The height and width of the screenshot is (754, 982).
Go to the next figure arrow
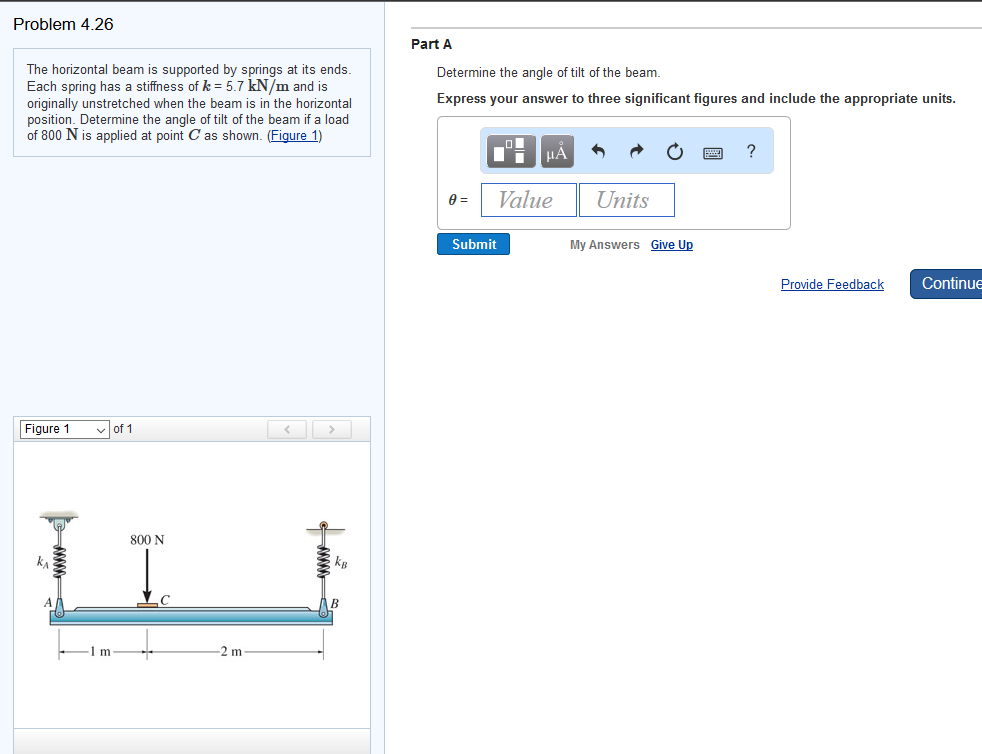coord(332,430)
